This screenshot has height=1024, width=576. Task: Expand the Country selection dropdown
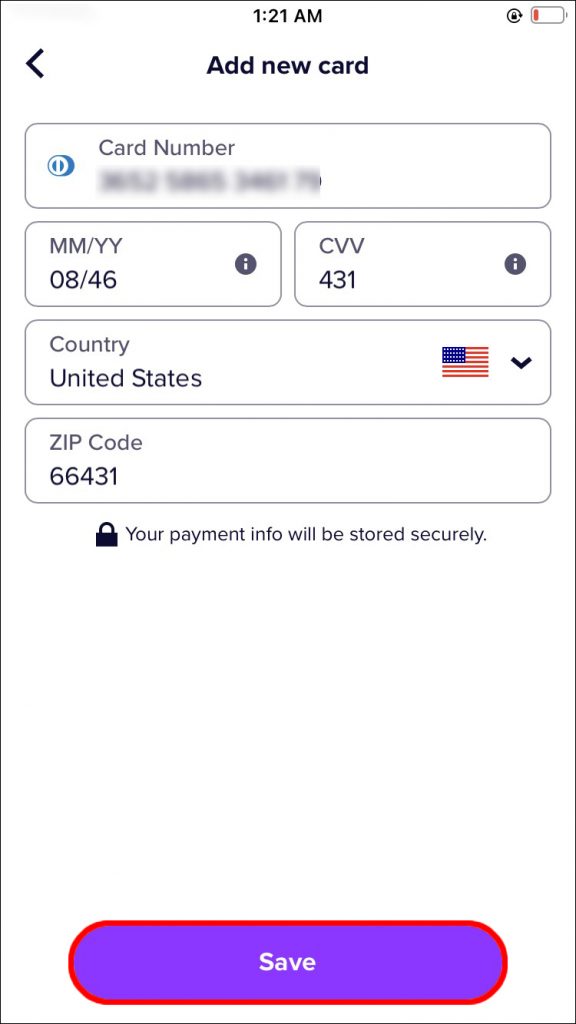[x=287, y=362]
